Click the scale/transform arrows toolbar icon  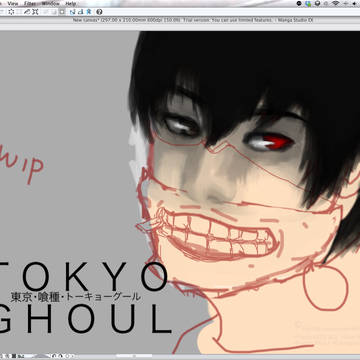coord(35,12)
